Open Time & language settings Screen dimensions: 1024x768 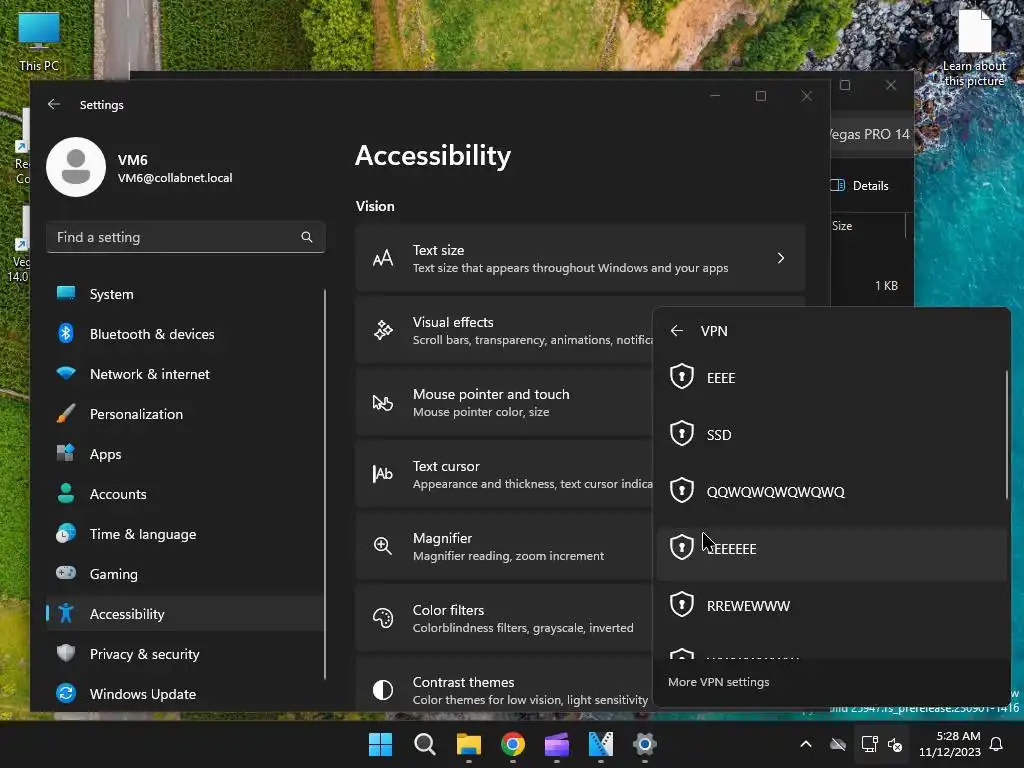pyautogui.click(x=185, y=534)
